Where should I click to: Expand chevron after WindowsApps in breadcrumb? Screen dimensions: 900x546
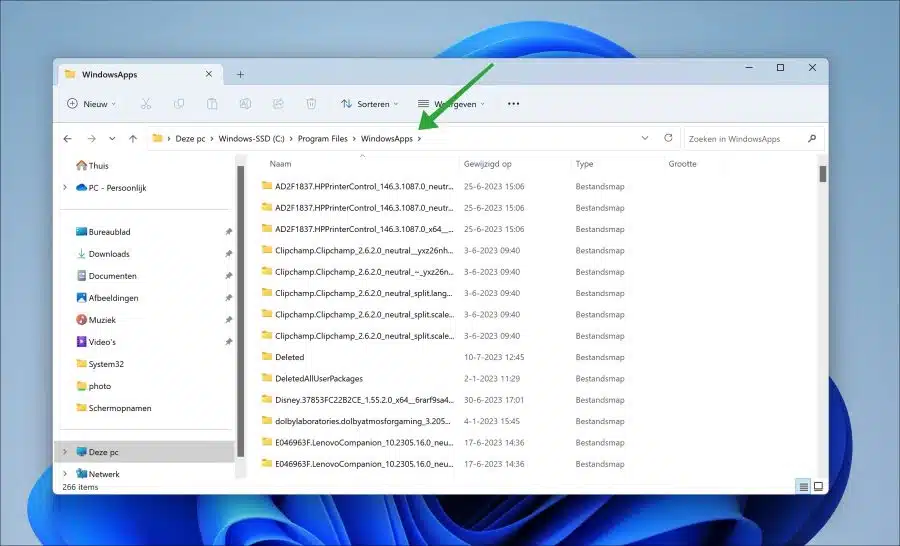tap(420, 138)
